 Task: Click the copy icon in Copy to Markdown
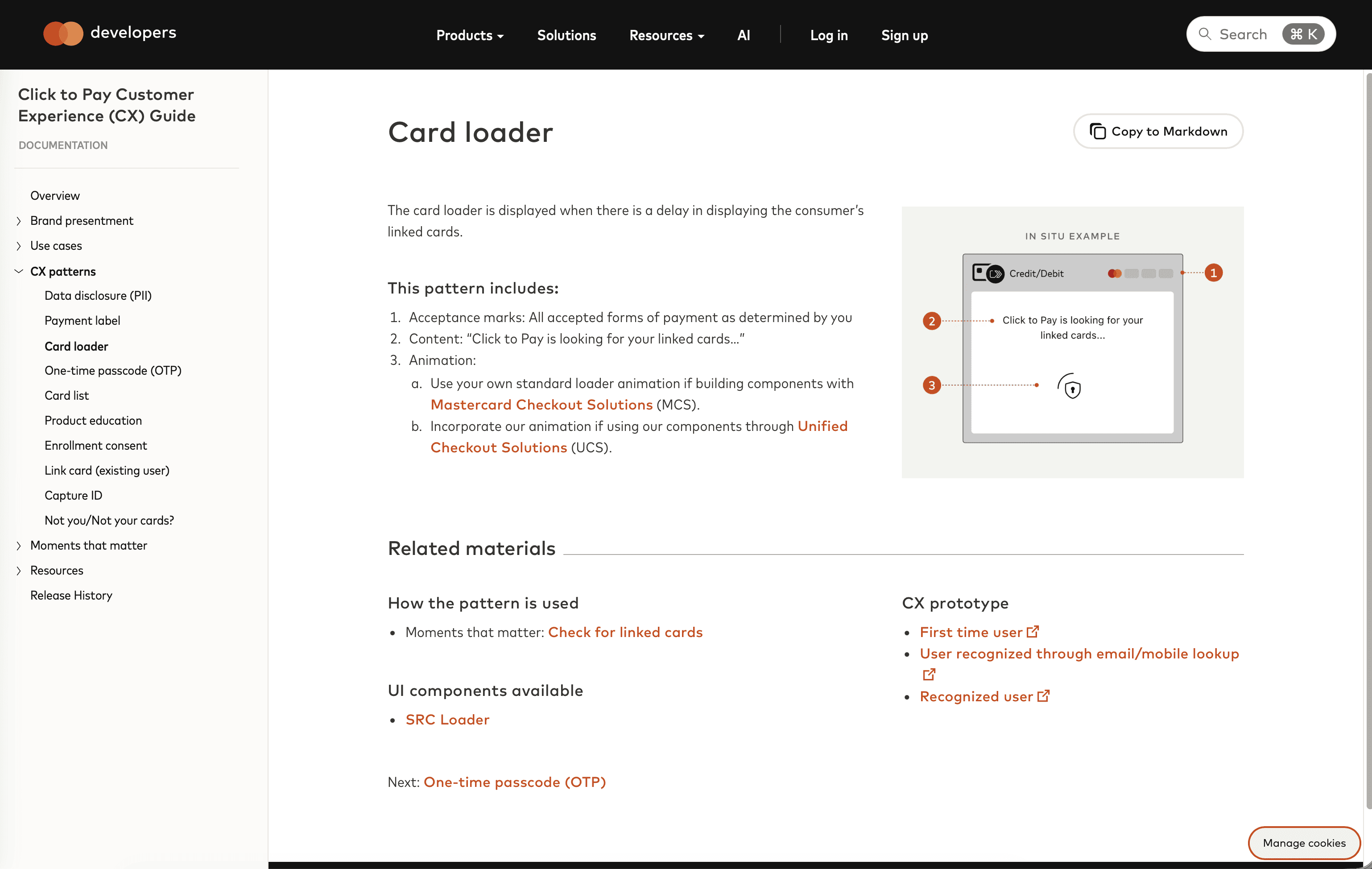pyautogui.click(x=1097, y=131)
